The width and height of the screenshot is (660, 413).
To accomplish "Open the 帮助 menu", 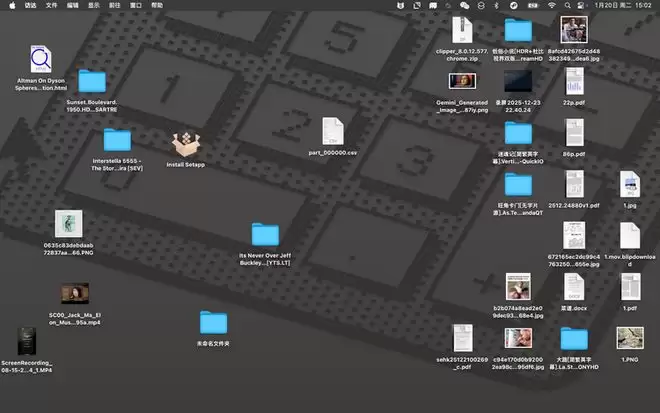I will coord(157,5).
